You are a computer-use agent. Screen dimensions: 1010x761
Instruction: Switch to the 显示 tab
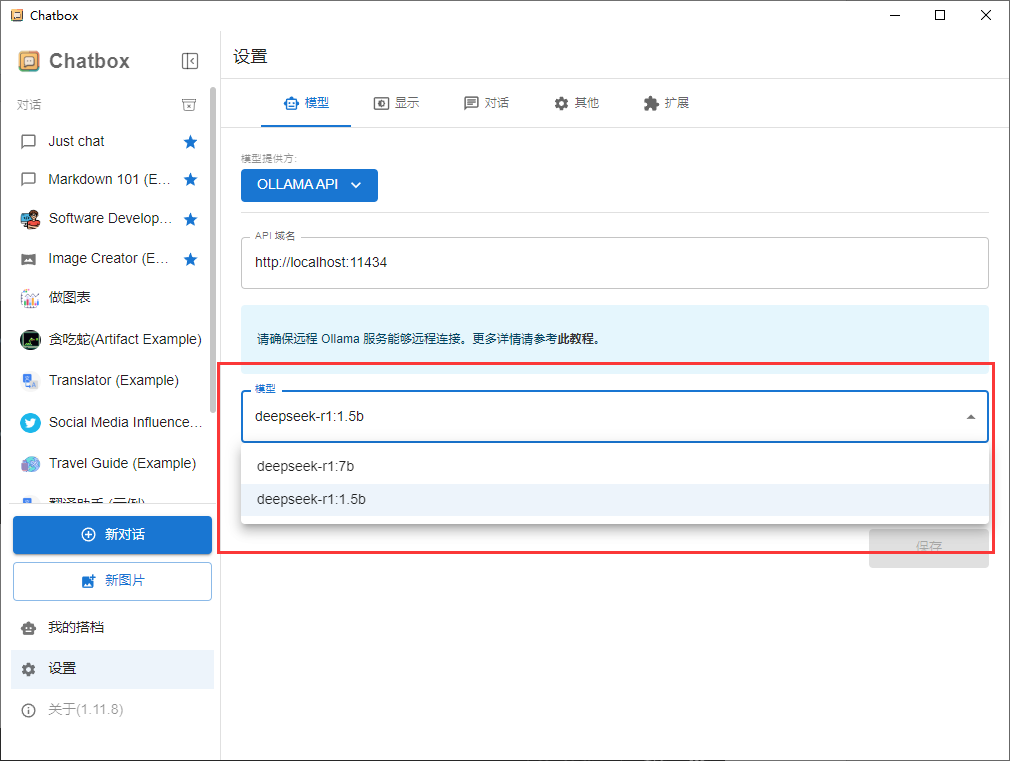(396, 103)
